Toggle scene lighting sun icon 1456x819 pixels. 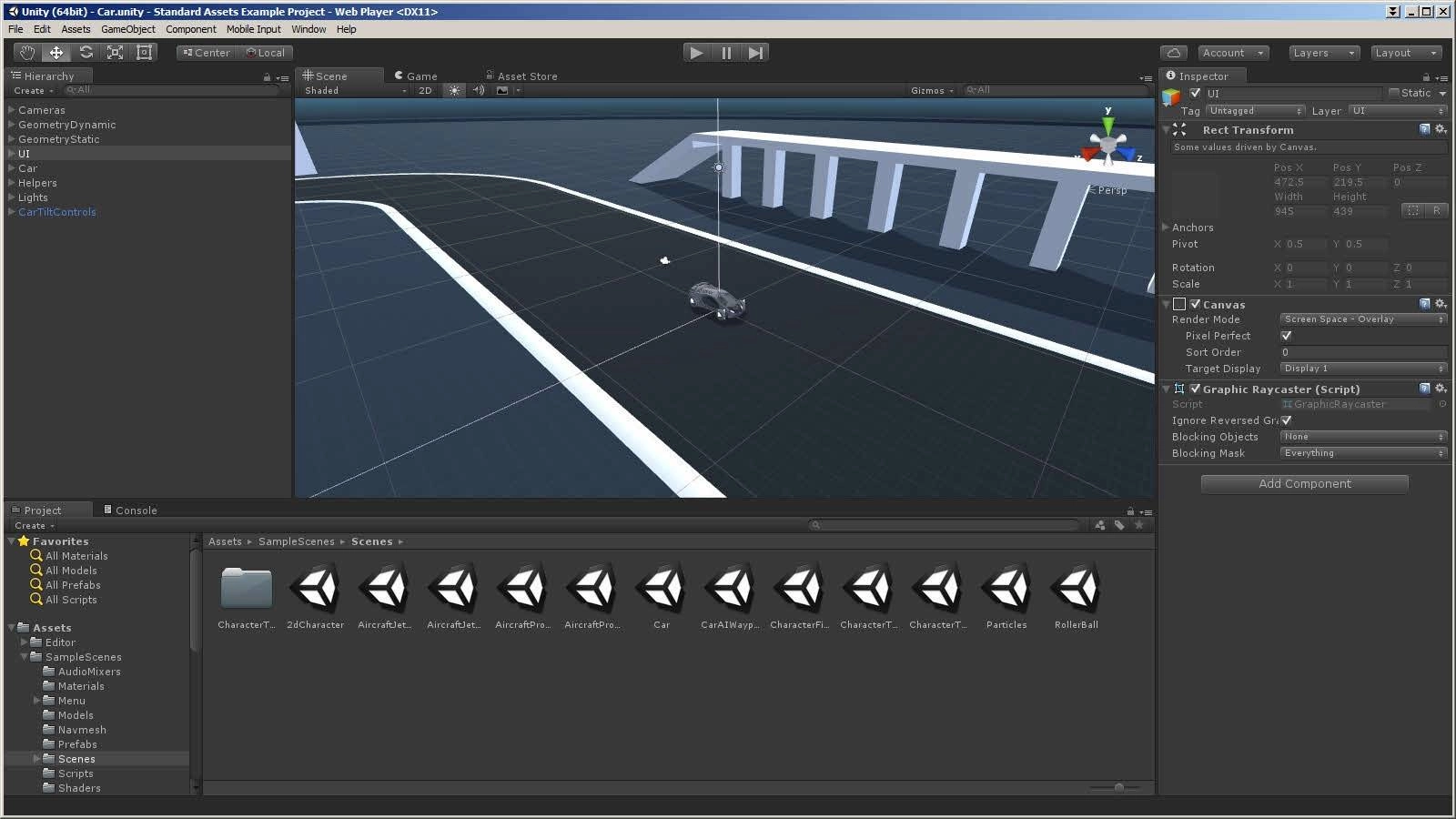(454, 90)
